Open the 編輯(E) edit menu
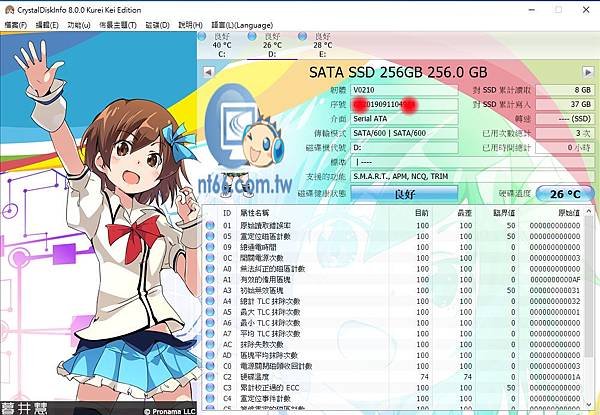600x415 pixels. pyautogui.click(x=47, y=25)
